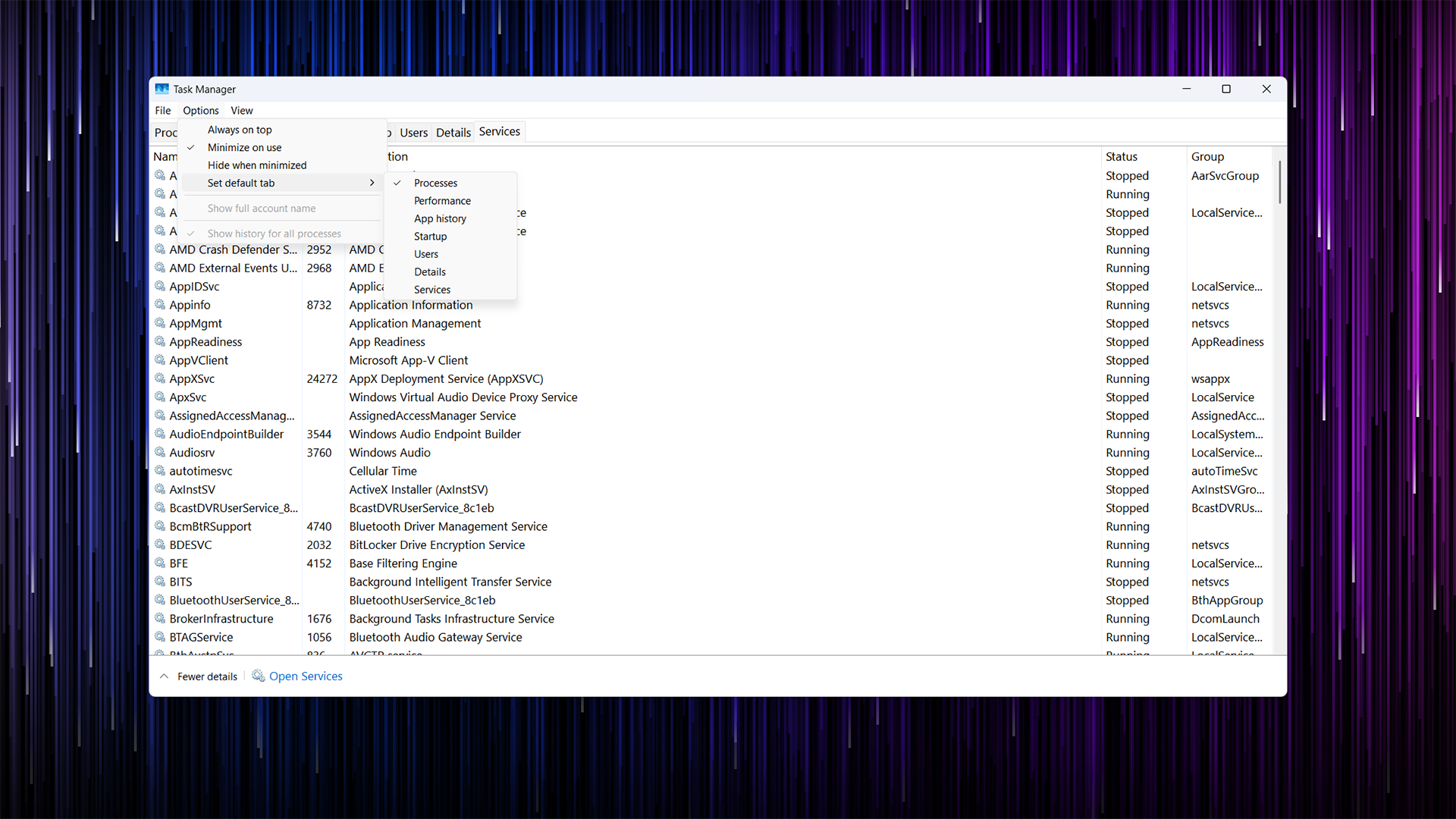The width and height of the screenshot is (1456, 819).
Task: Click the AppXSvc service gear icon
Action: tap(160, 378)
